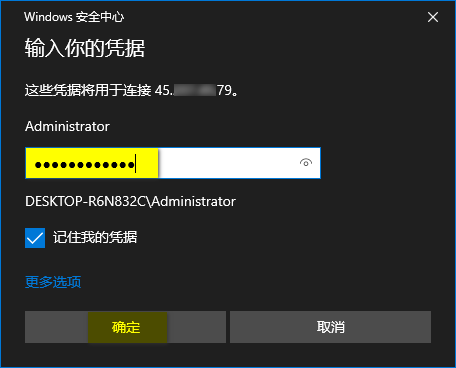This screenshot has height=368, width=456.
Task: Place cursor in the masked password dots
Action: 85,165
